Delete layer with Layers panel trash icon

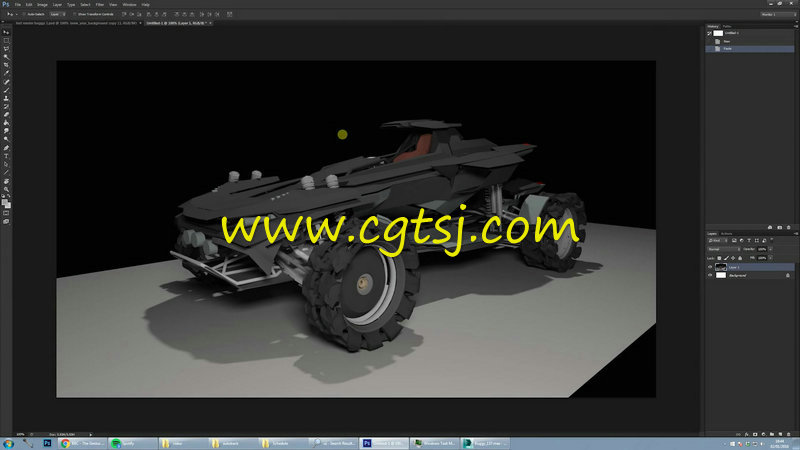[788, 434]
